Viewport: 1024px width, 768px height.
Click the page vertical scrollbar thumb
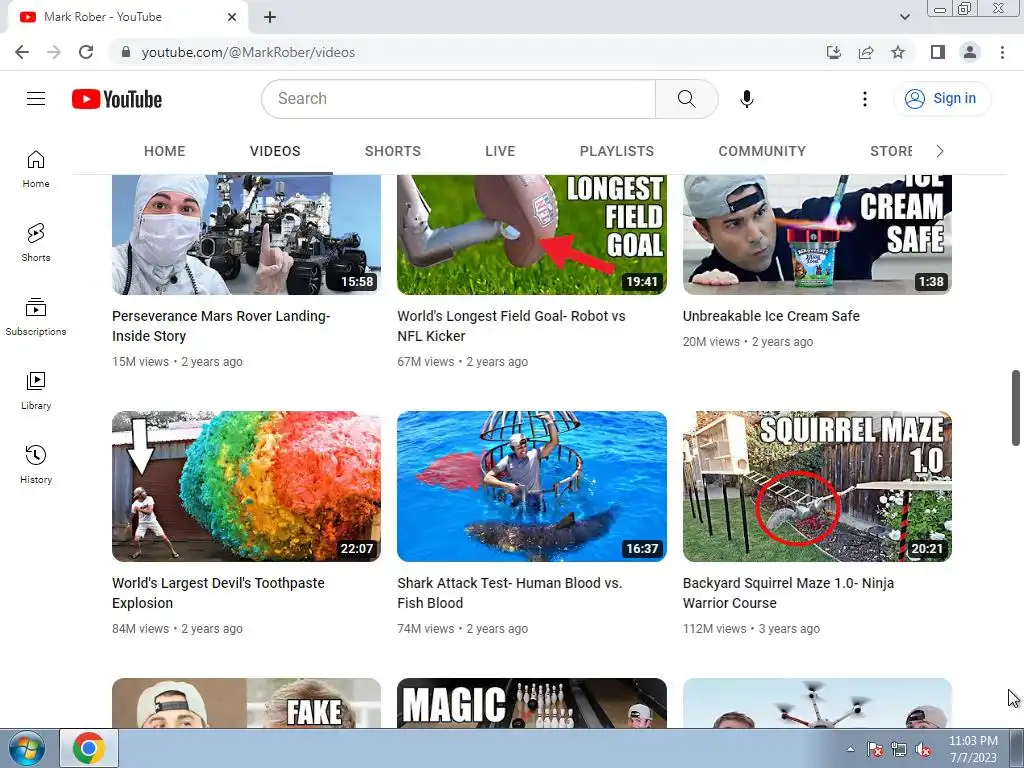[1016, 408]
